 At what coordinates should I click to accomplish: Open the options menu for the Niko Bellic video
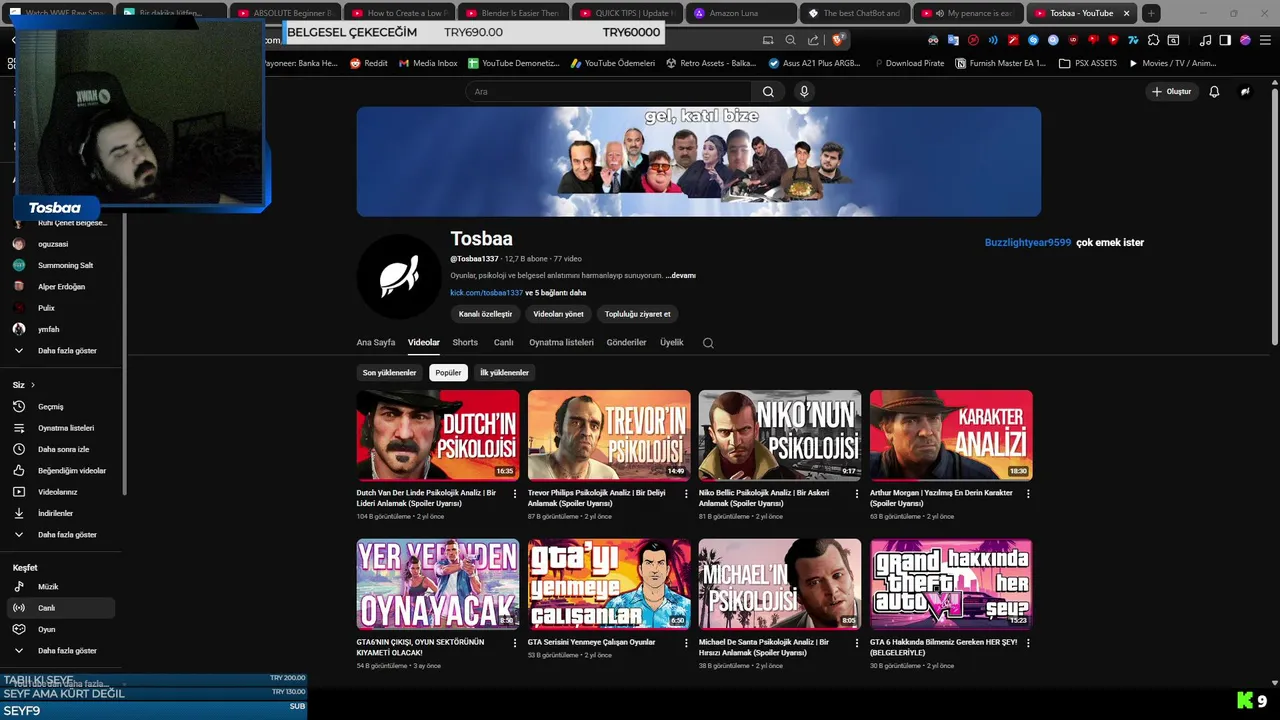coord(857,494)
